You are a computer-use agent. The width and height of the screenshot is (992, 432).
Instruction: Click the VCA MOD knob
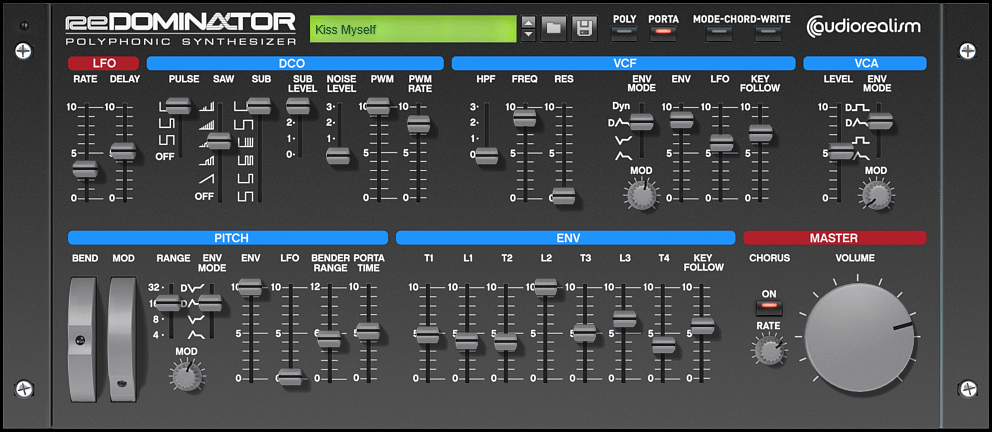point(877,195)
